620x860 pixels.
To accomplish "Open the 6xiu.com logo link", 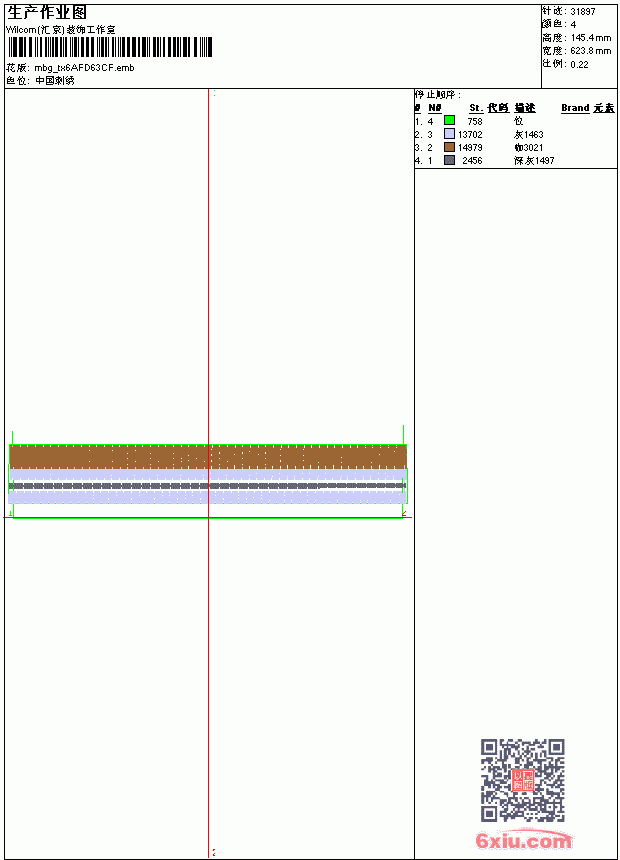I will tap(523, 840).
